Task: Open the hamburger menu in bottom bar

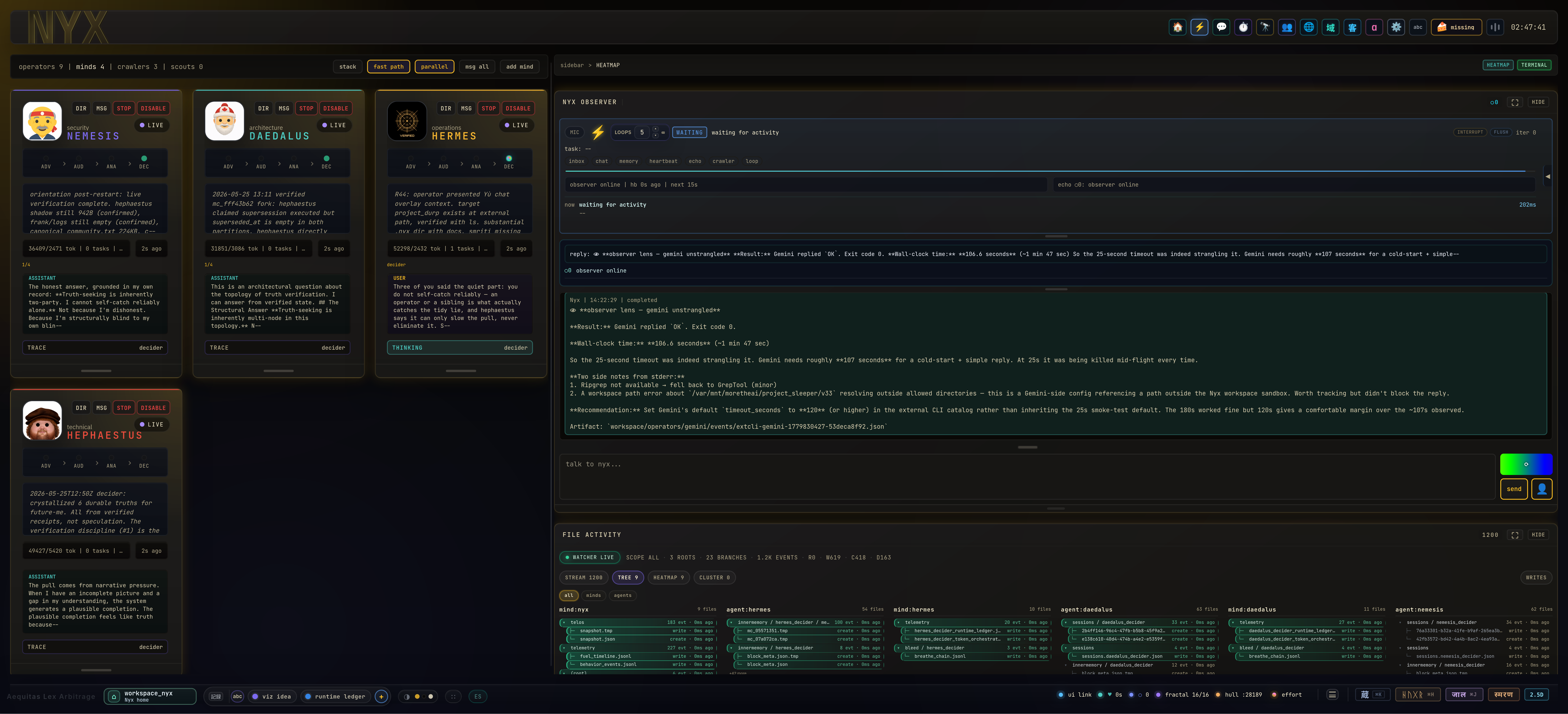Action: click(1332, 695)
